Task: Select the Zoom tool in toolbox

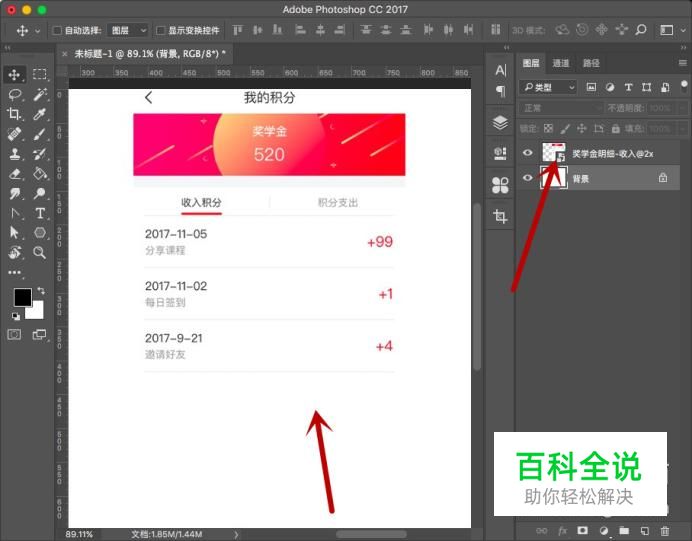Action: click(x=40, y=252)
